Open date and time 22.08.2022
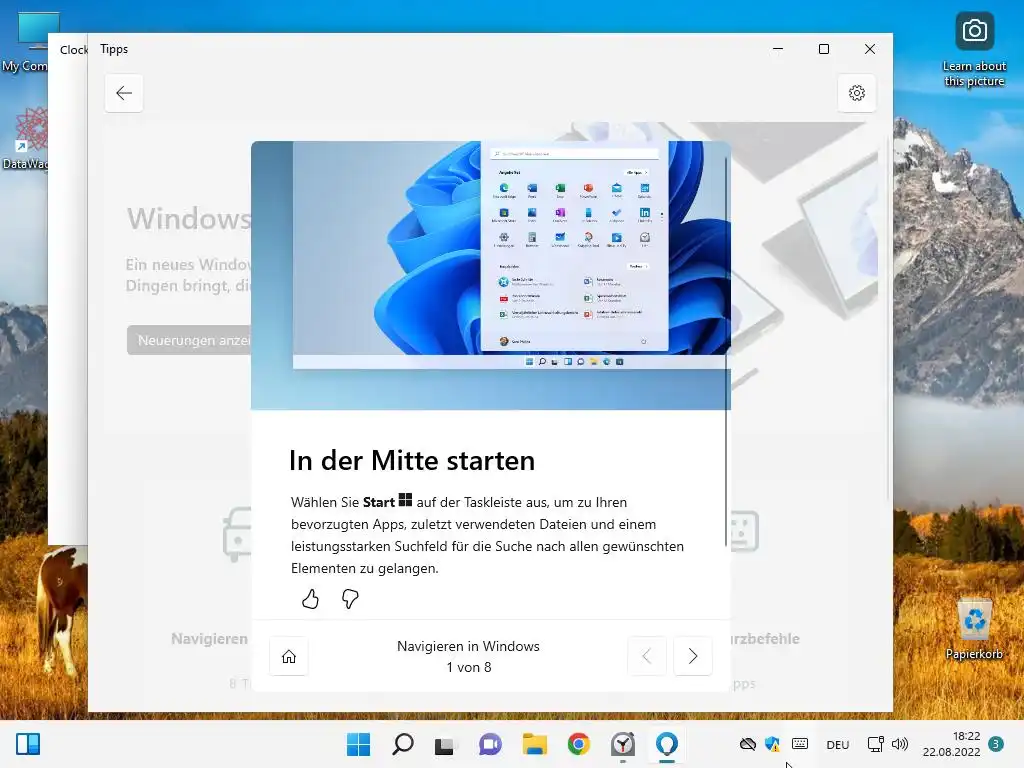This screenshot has height=768, width=1024. point(952,744)
